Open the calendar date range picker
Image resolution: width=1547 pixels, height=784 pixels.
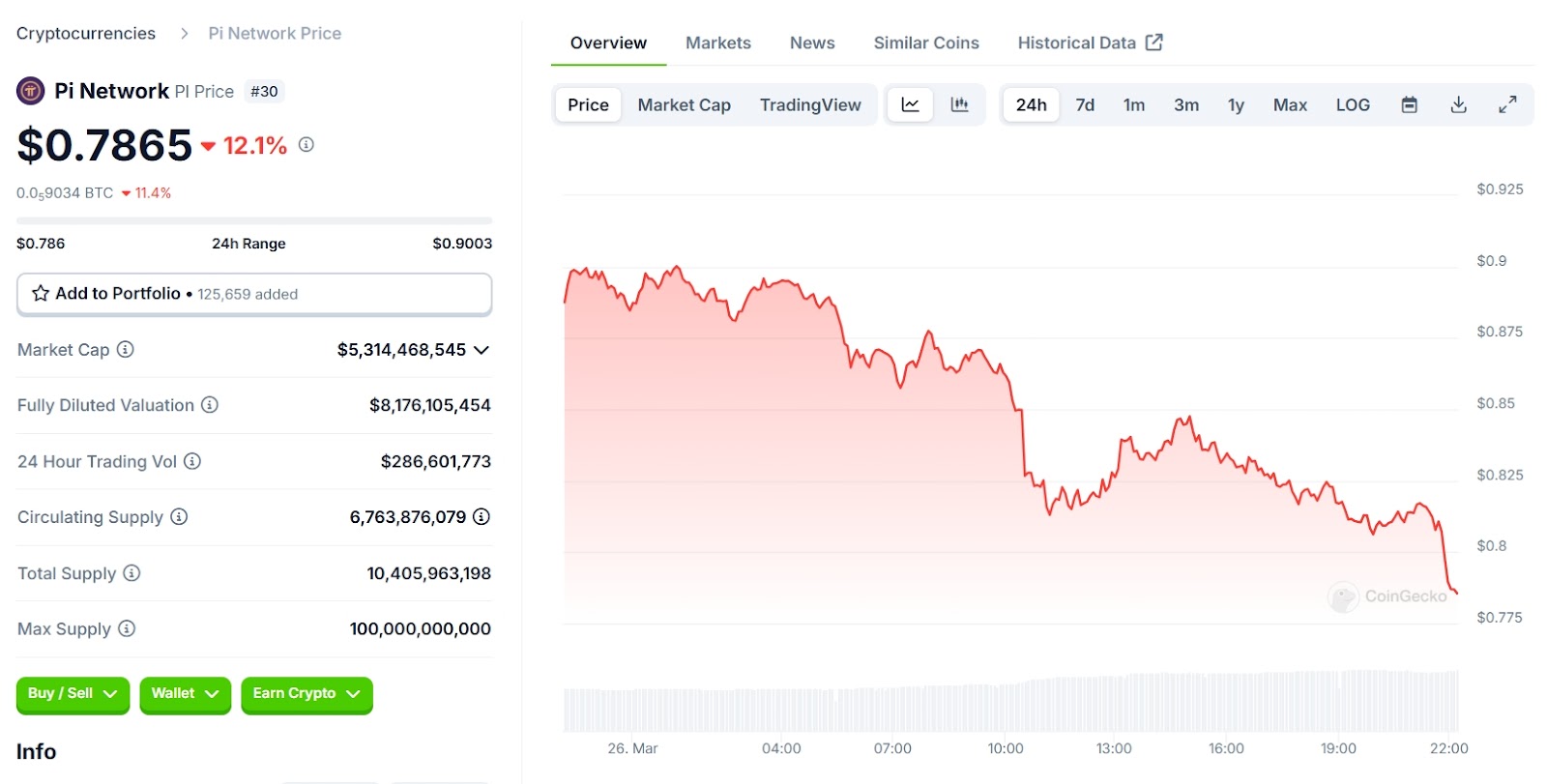1410,104
